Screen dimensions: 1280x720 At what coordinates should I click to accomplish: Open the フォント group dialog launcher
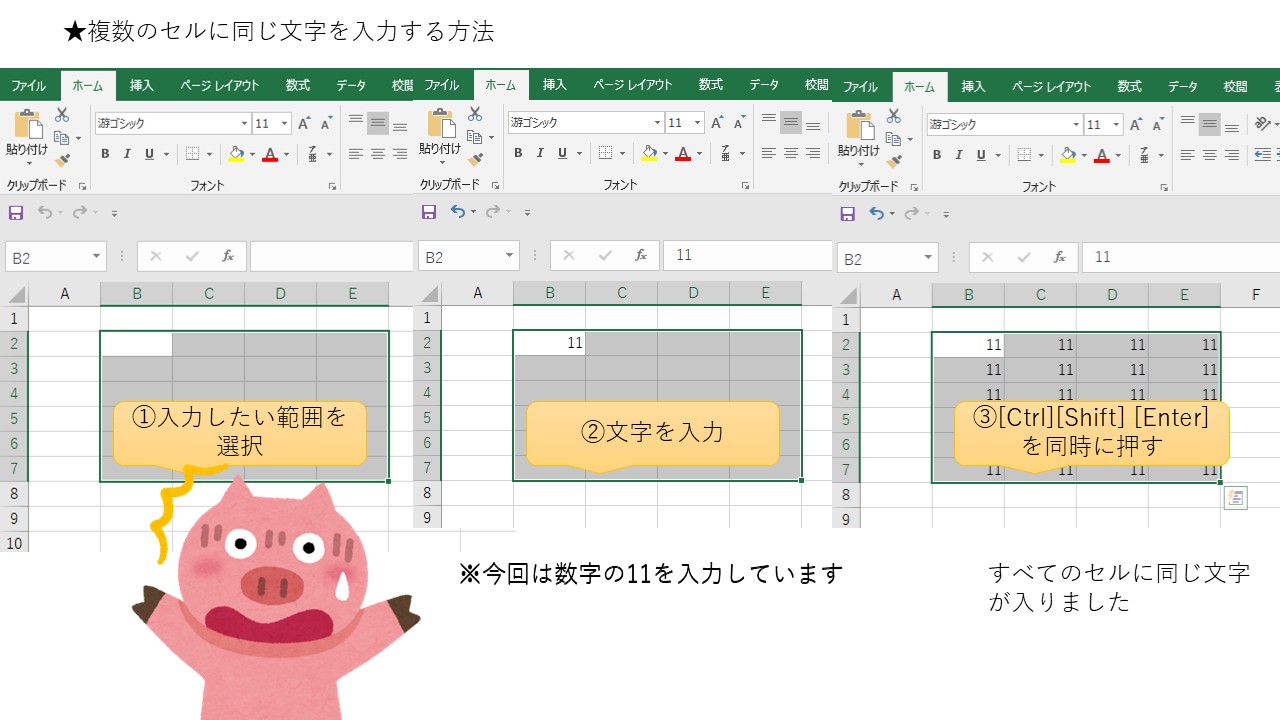coord(333,186)
